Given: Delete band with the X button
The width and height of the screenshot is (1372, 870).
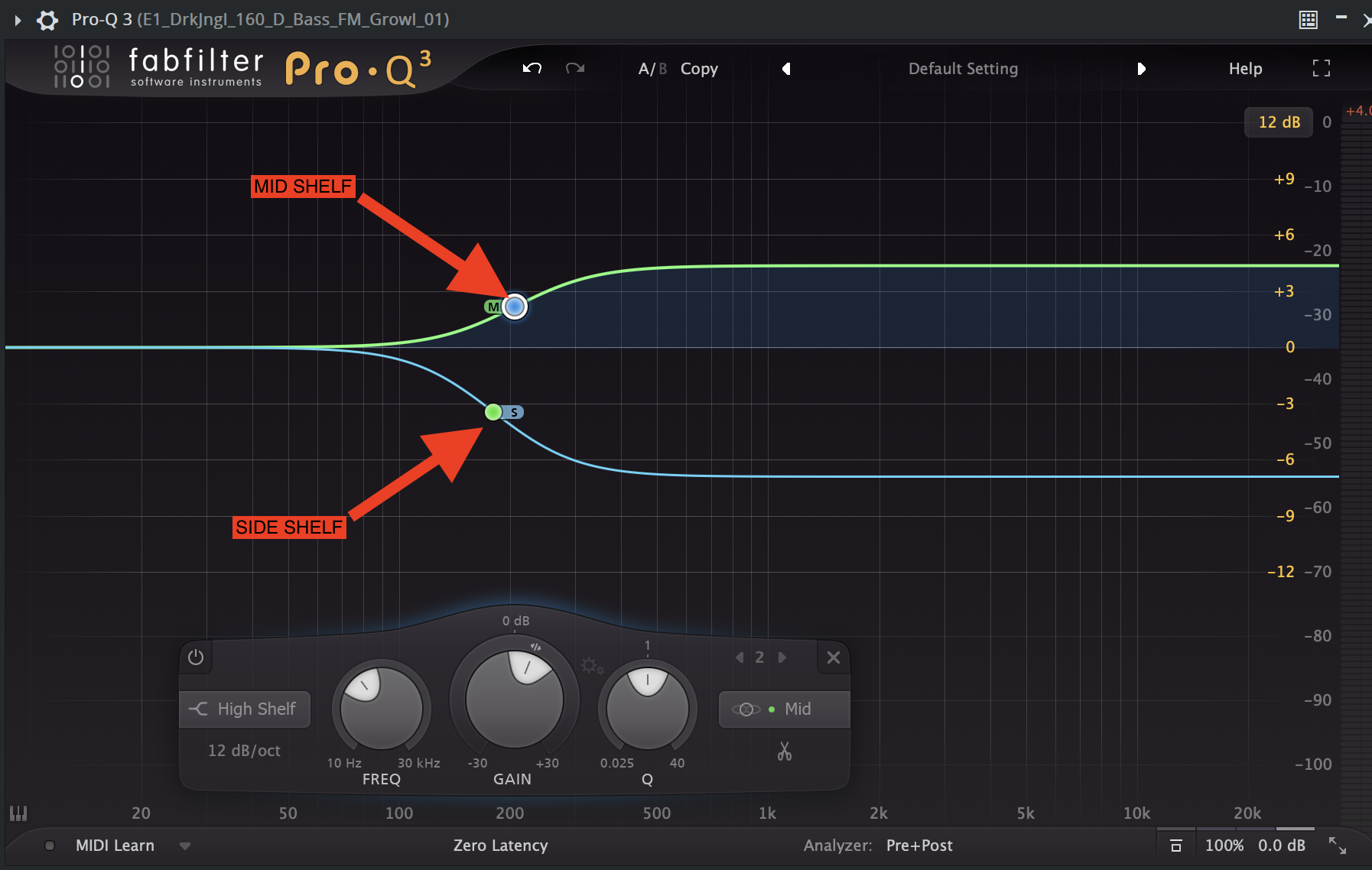Looking at the screenshot, I should [834, 657].
